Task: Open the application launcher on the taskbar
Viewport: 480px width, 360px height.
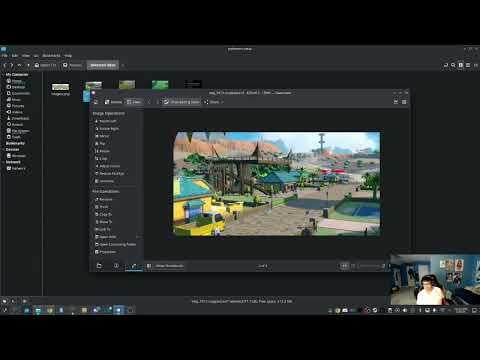Action: (4, 310)
